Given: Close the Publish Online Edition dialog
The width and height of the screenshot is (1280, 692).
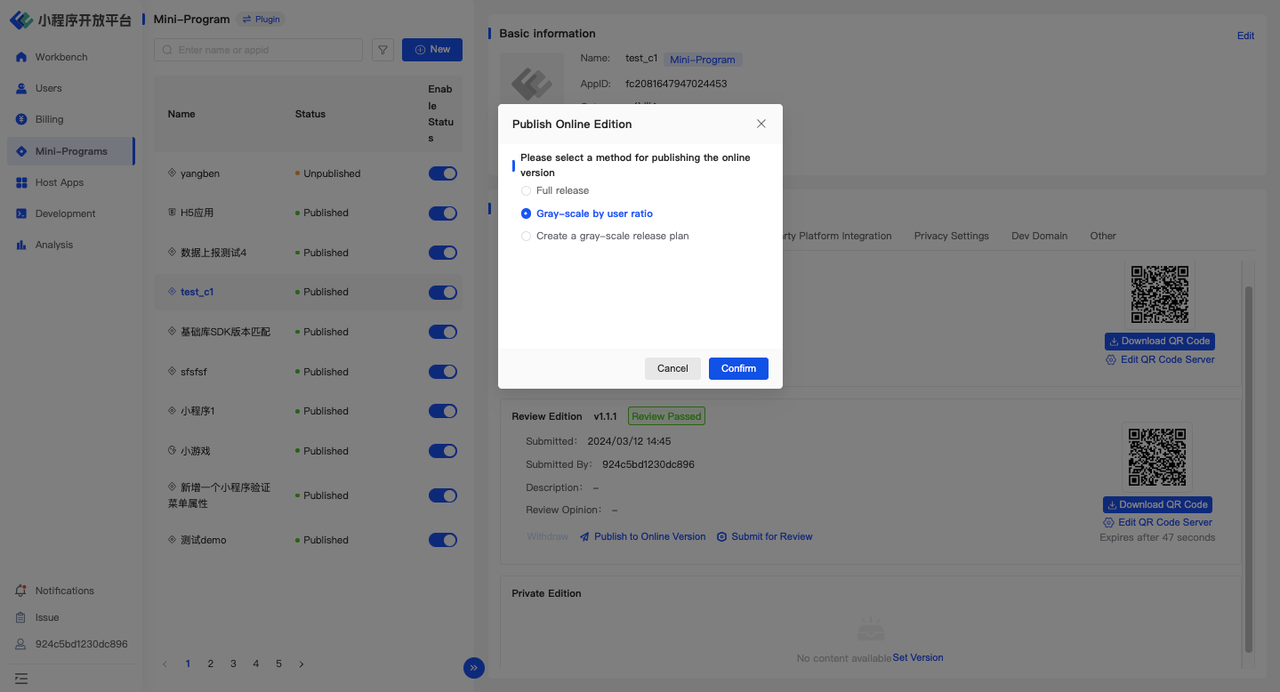Looking at the screenshot, I should pyautogui.click(x=761, y=124).
